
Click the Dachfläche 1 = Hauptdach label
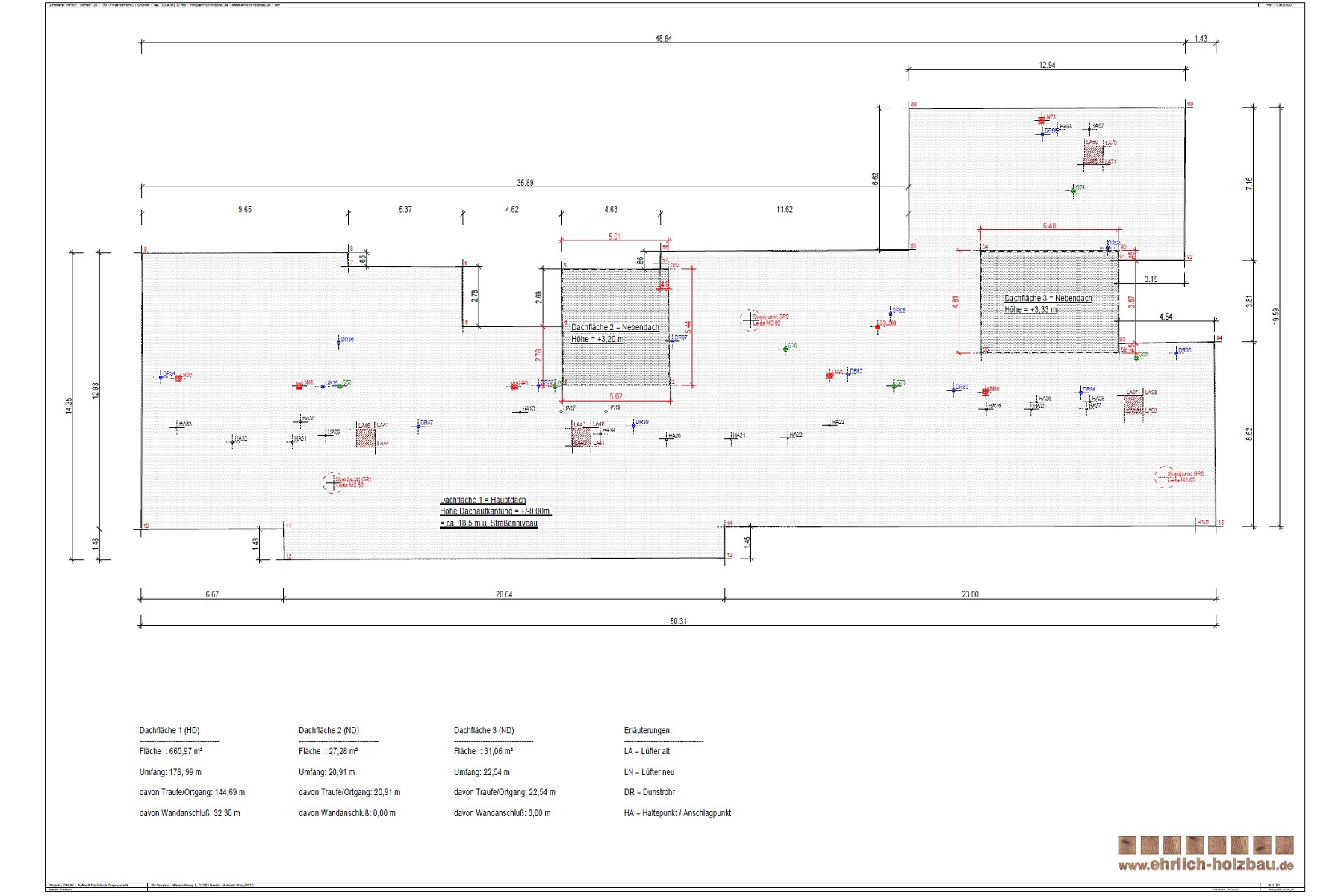[x=482, y=500]
